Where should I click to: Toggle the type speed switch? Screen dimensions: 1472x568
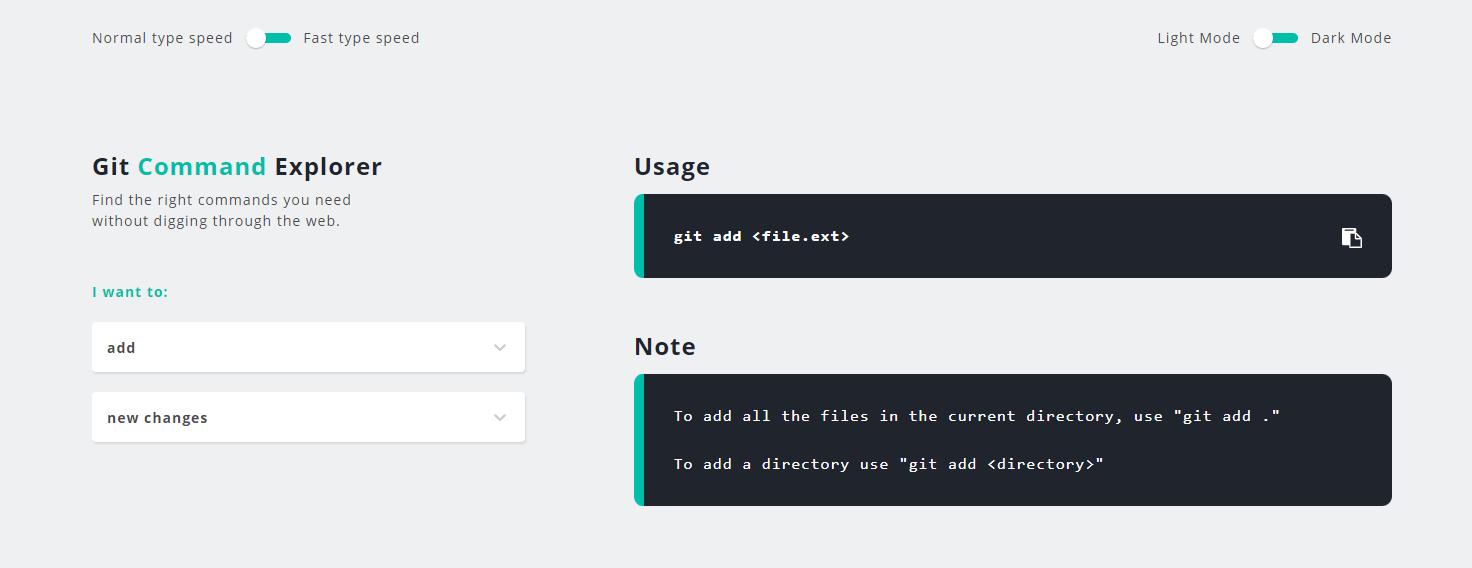[x=268, y=38]
